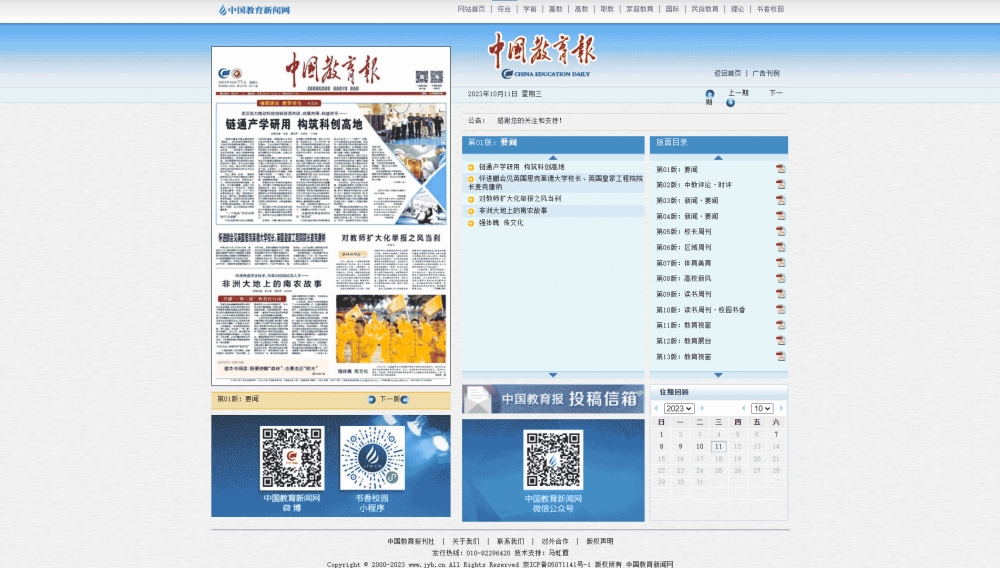
Task: Open PDF icon for 第09版 读书周刊
Action: point(780,294)
